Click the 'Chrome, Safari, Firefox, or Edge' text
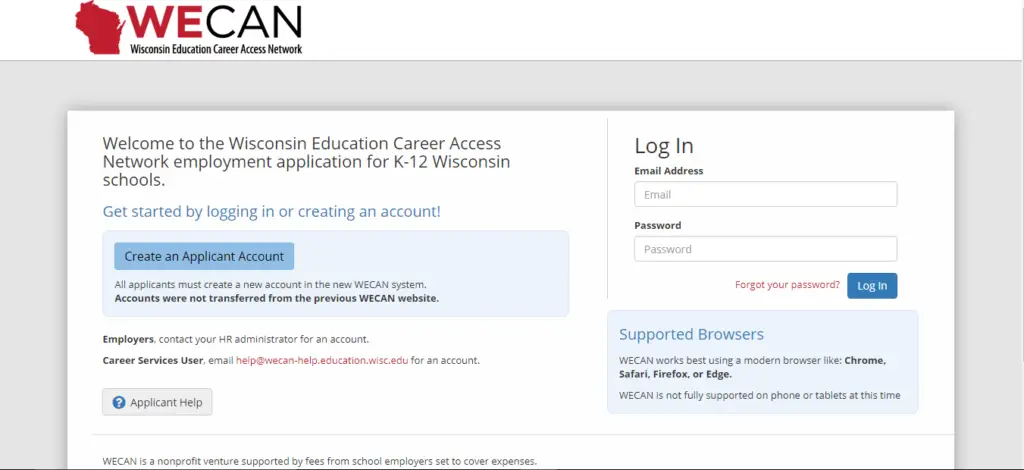The height and width of the screenshot is (470, 1024). point(752,368)
